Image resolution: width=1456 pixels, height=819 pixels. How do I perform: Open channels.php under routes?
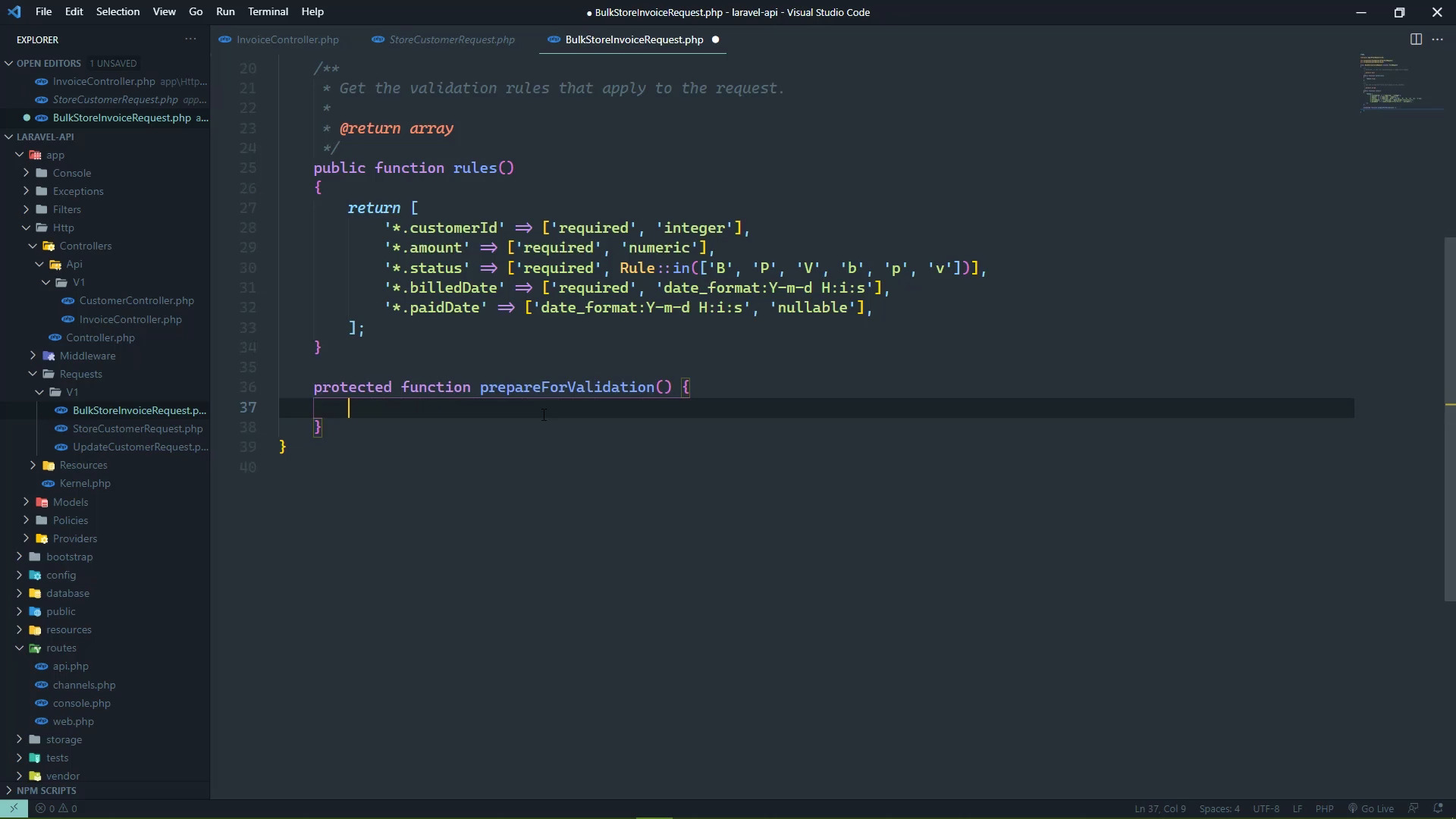click(x=84, y=685)
